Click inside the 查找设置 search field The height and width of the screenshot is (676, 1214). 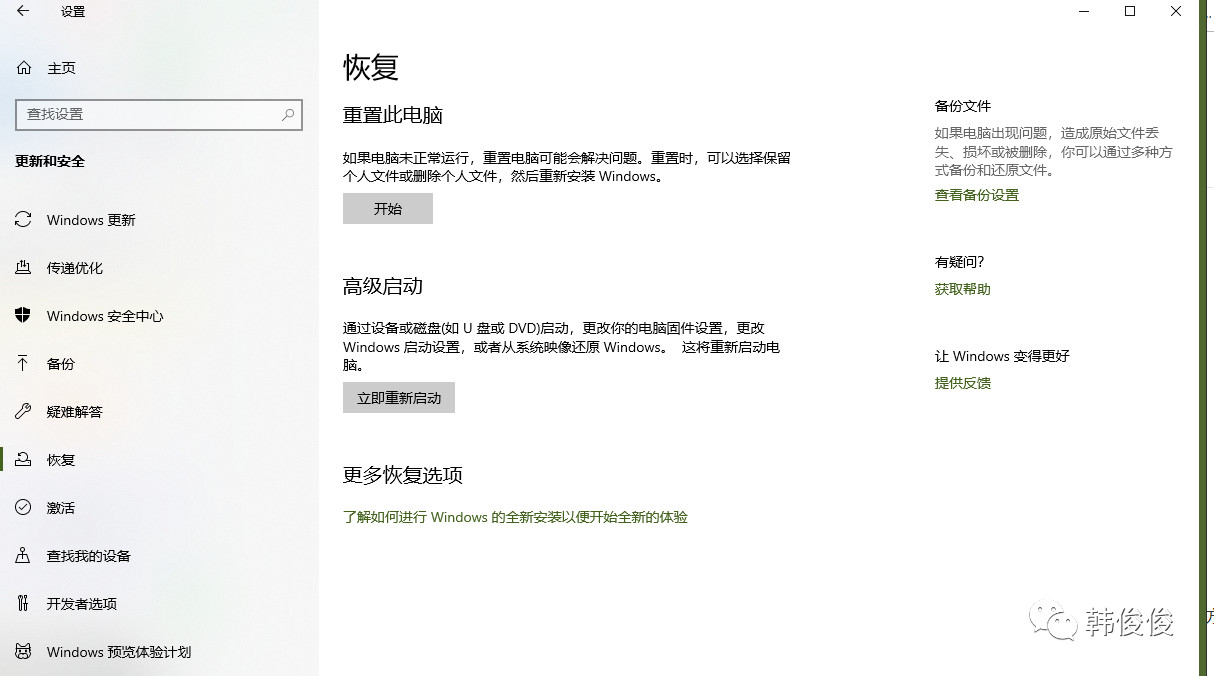click(150, 115)
